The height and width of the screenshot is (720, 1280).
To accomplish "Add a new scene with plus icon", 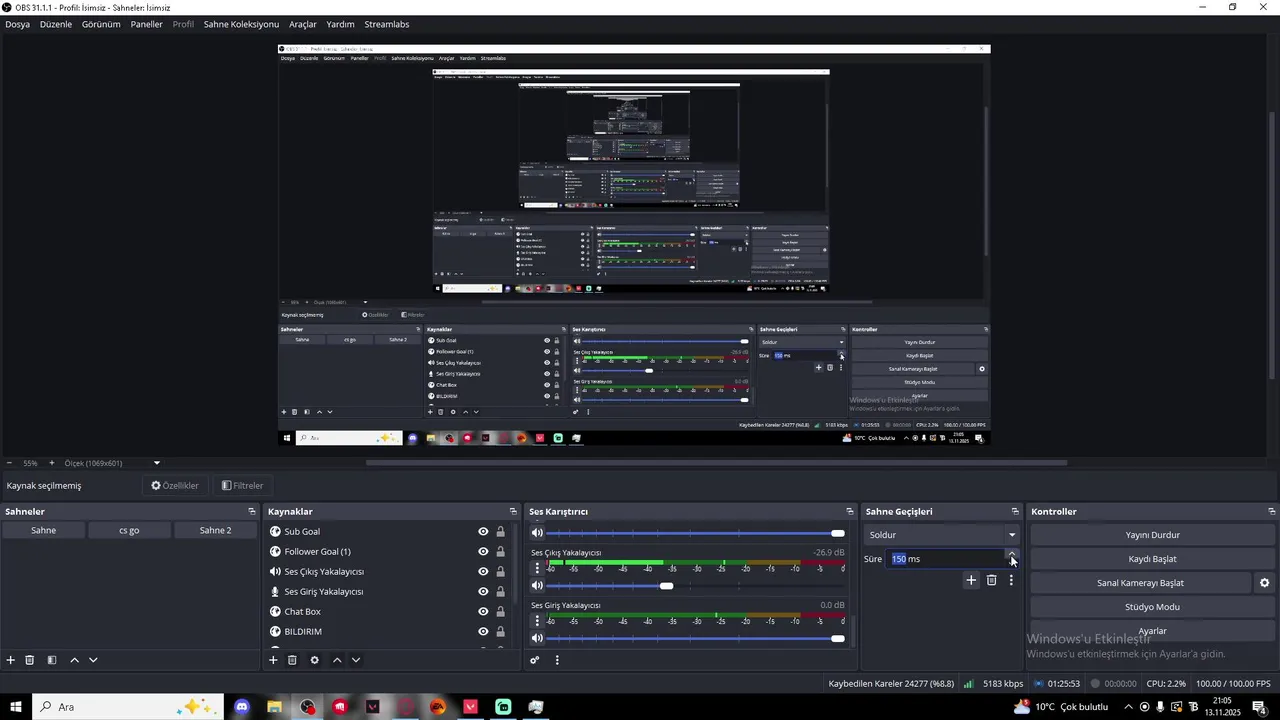I will point(11,660).
